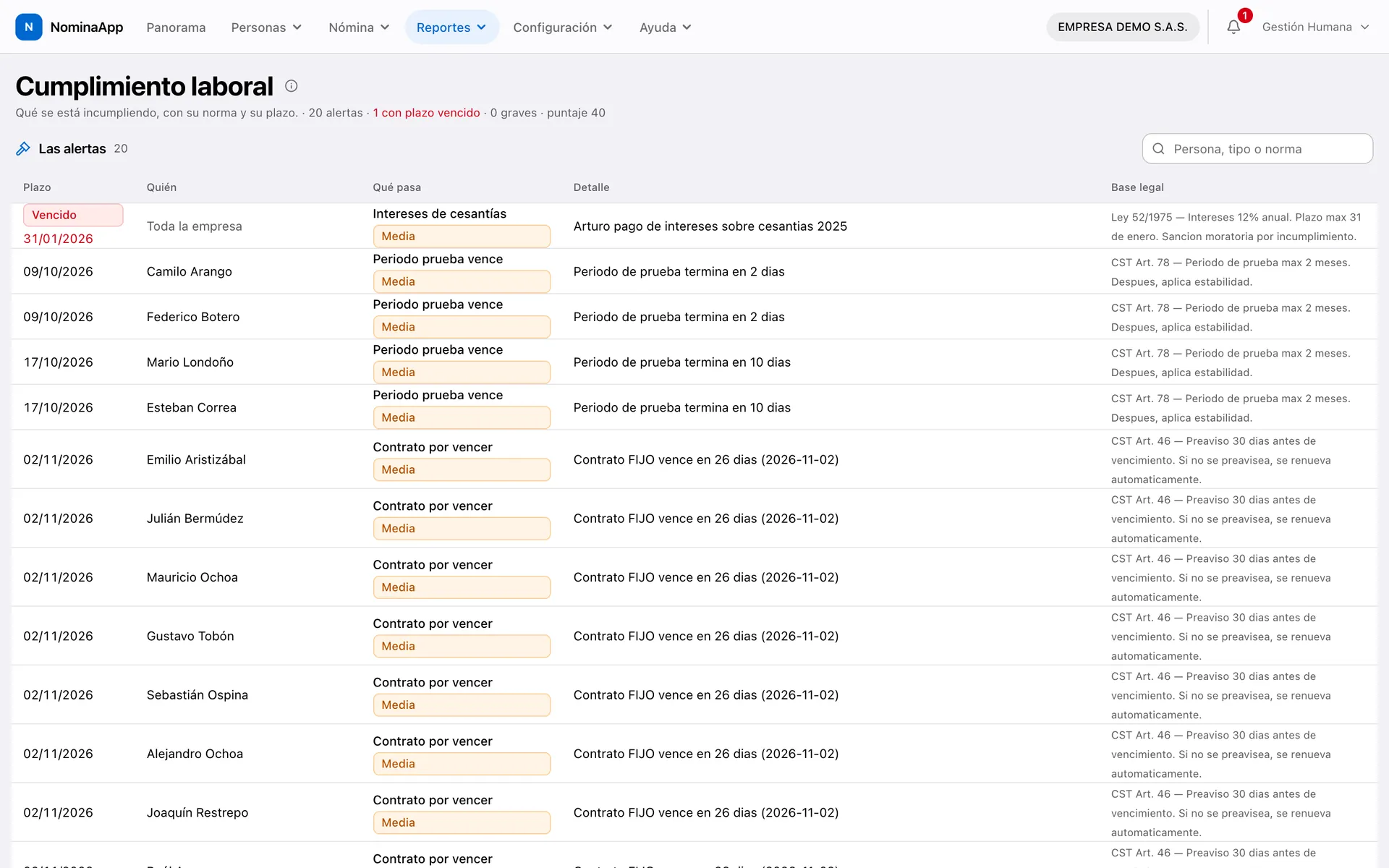The width and height of the screenshot is (1389, 868).
Task: Focus the Persona, tipo o norma search field
Action: [1257, 148]
